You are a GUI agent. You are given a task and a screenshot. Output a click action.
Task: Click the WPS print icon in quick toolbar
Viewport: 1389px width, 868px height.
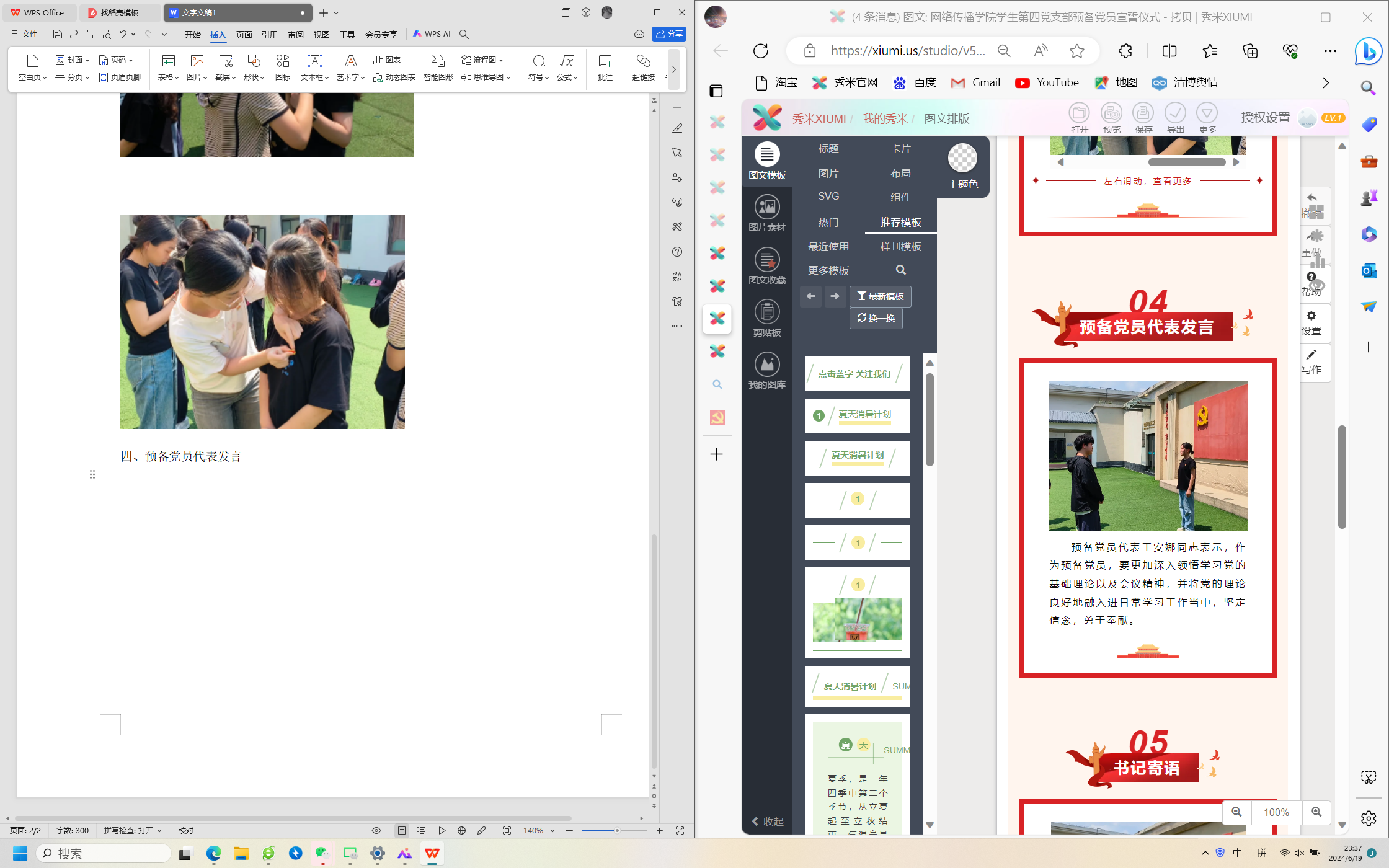pyautogui.click(x=90, y=34)
